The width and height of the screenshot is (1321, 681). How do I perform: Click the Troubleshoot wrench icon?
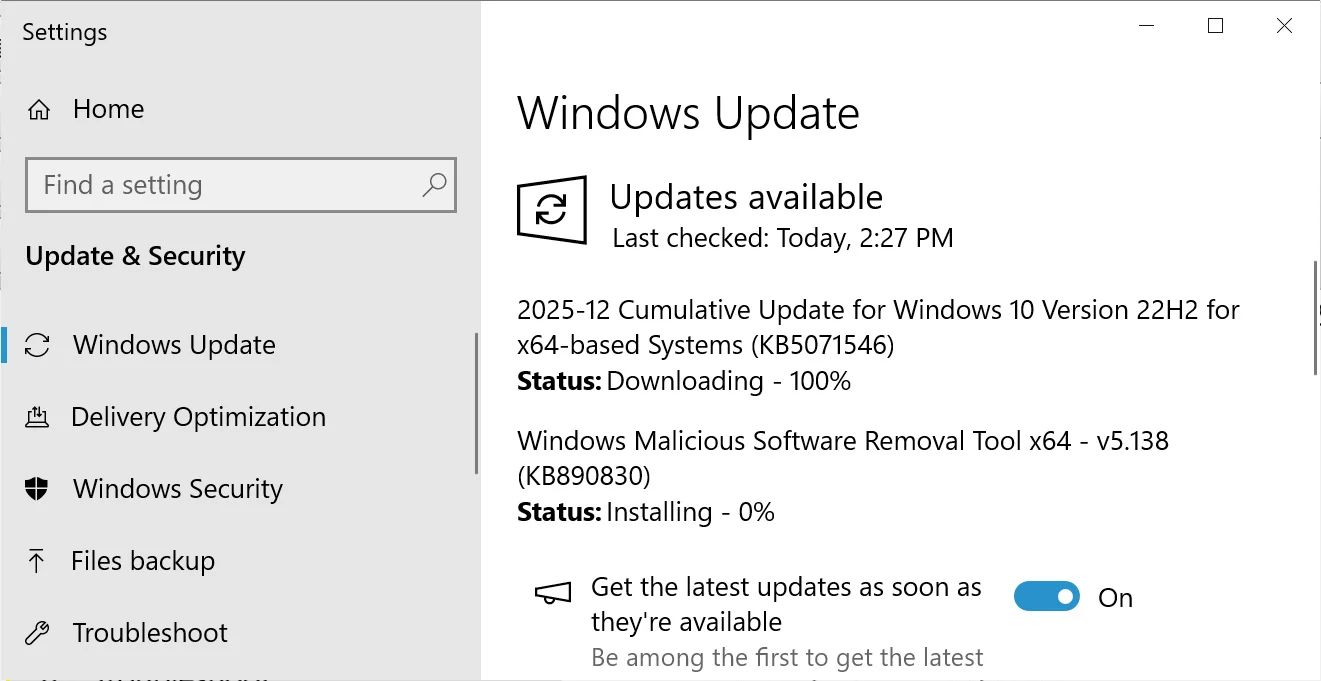click(37, 632)
